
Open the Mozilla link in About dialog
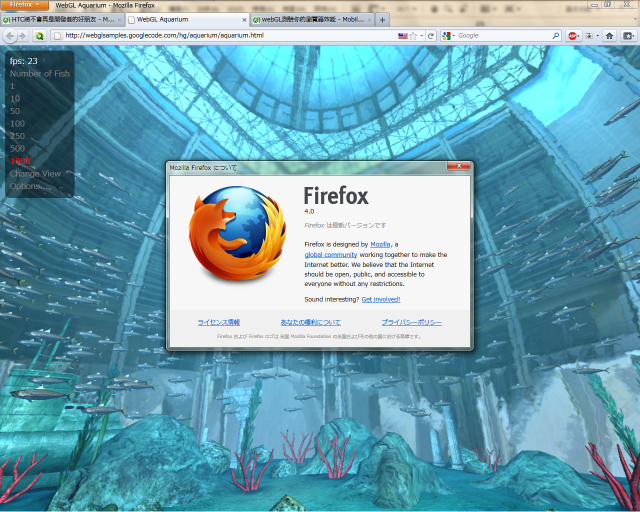pyautogui.click(x=380, y=244)
